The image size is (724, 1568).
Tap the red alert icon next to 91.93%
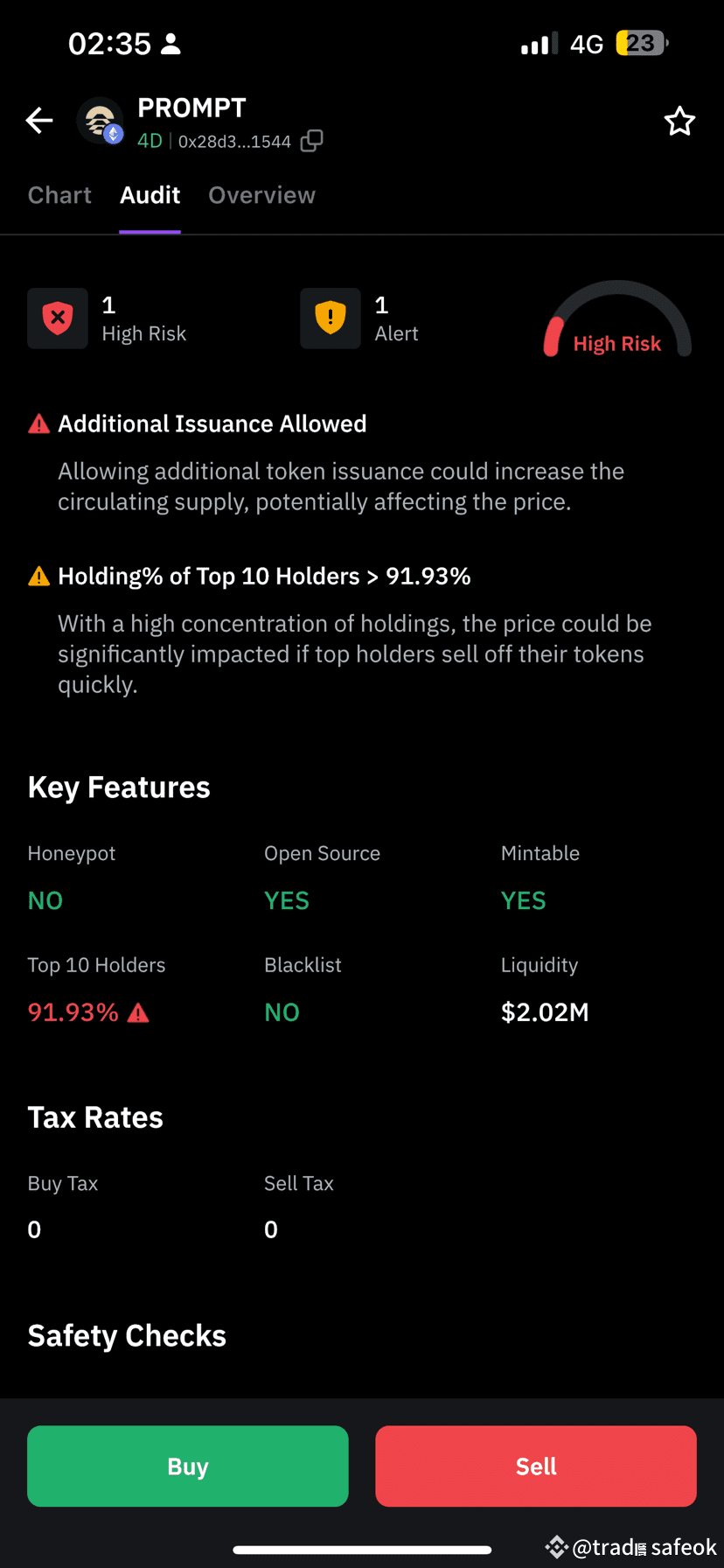pyautogui.click(x=139, y=1011)
